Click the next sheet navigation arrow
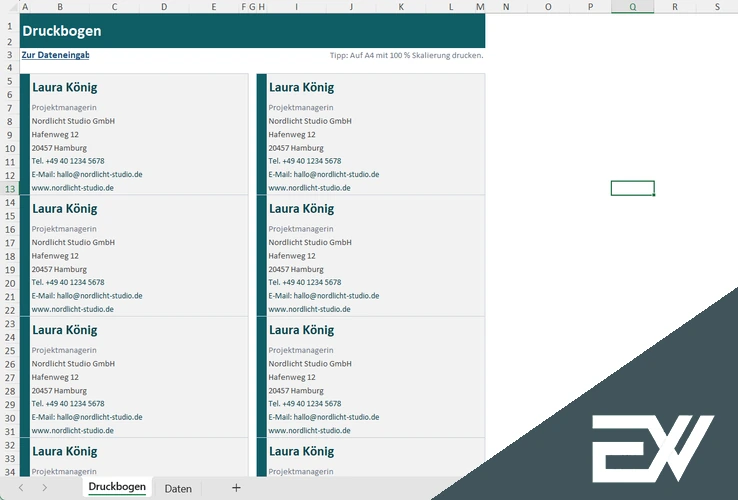Image resolution: width=738 pixels, height=500 pixels. (45, 488)
